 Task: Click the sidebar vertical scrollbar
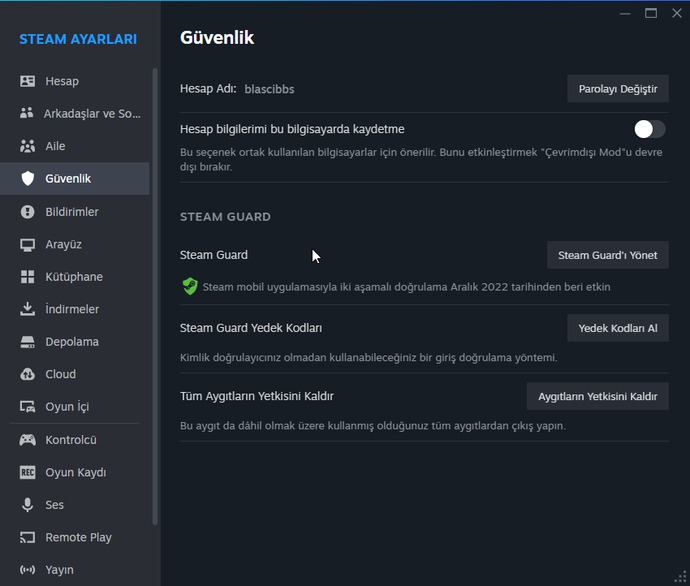pos(154,297)
